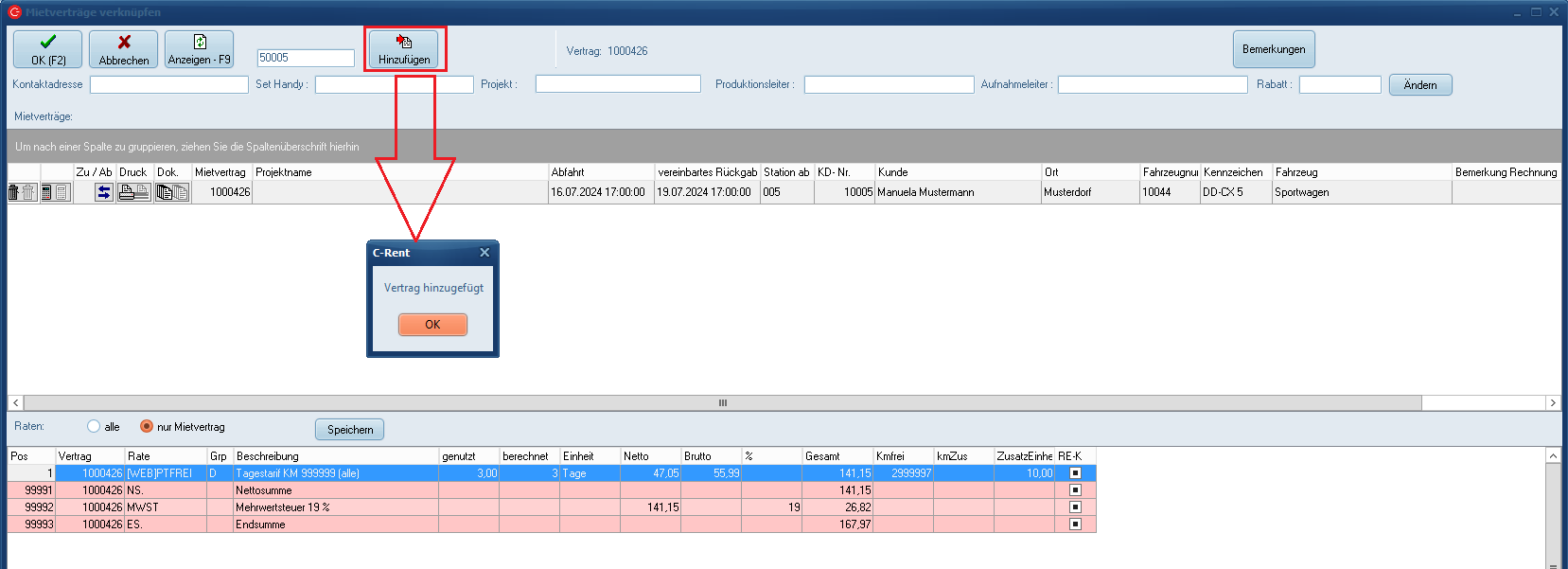Click the Anzeigen - F9 refresh button
Viewport: 1568px width, 569px height.
[x=199, y=49]
